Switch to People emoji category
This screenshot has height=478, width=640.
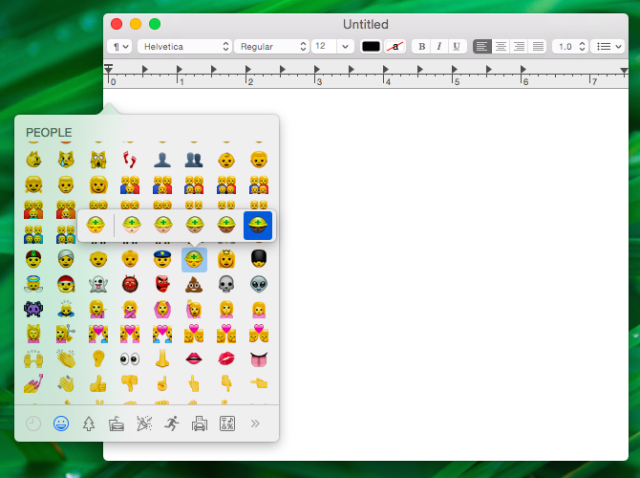(x=61, y=424)
